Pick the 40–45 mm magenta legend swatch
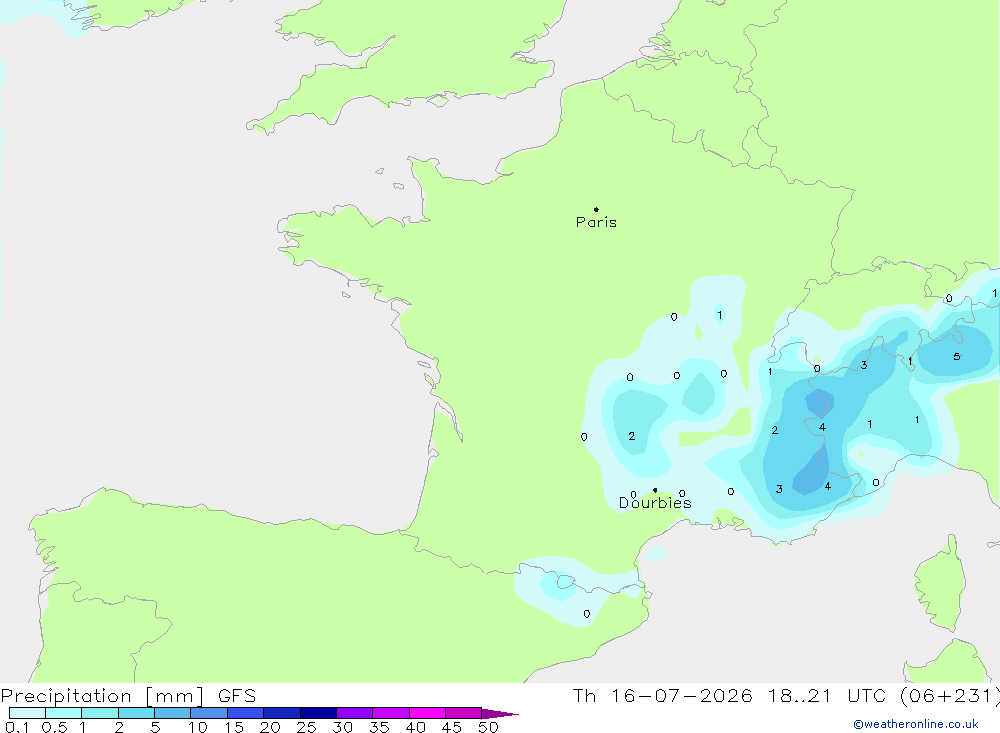The height and width of the screenshot is (733, 1000). click(x=427, y=713)
